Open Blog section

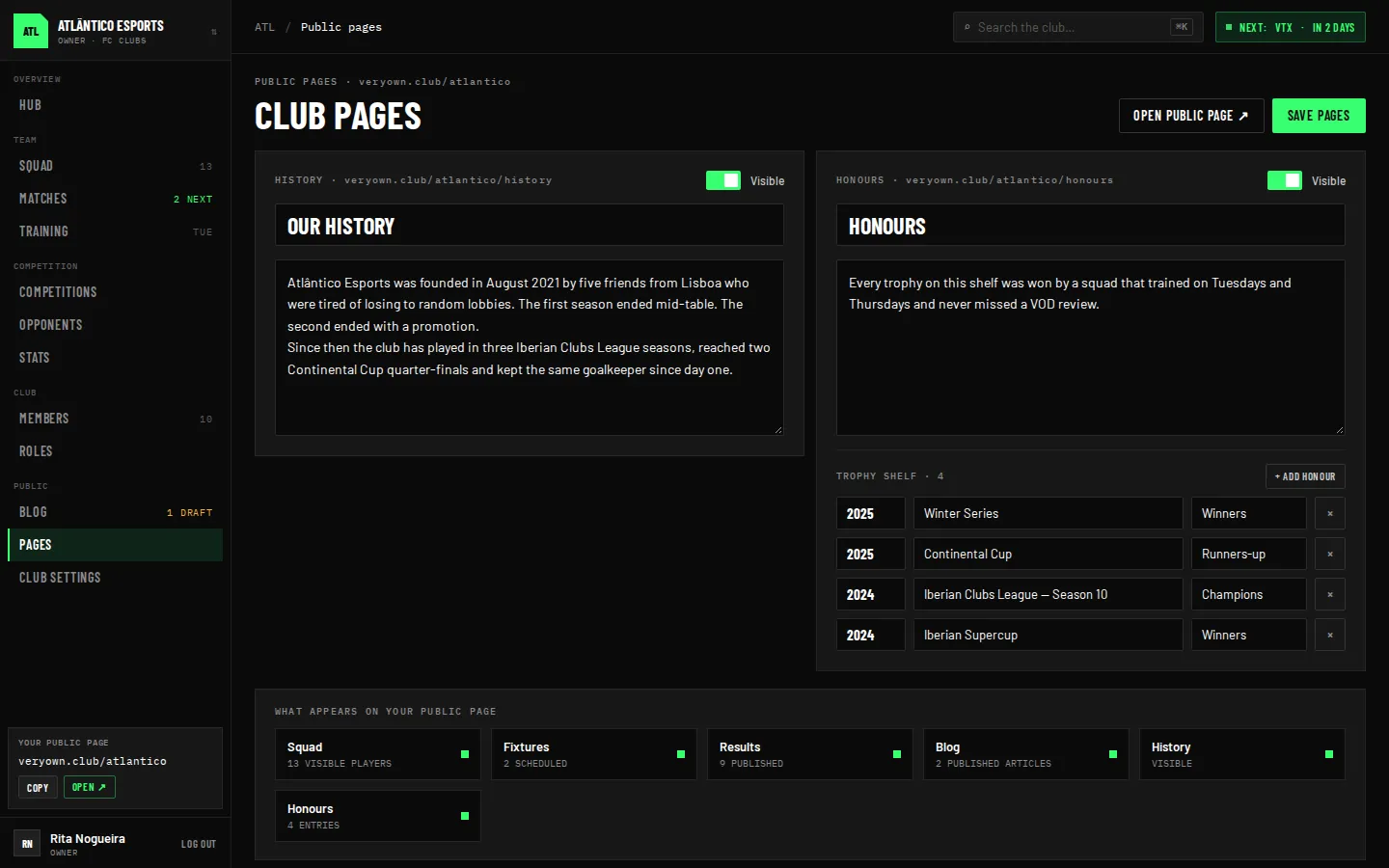point(115,512)
